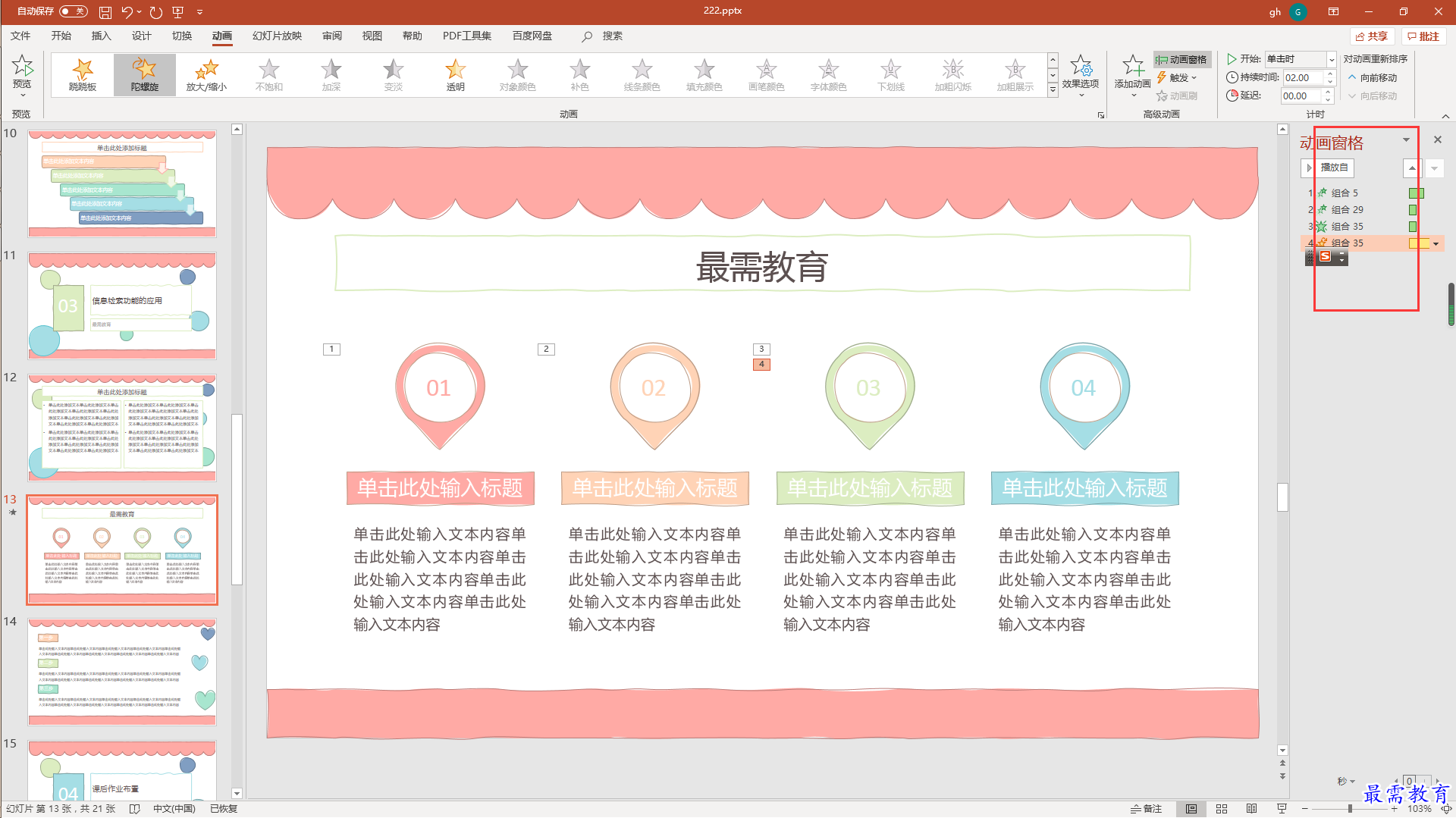Viewport: 1456px width, 818px height.
Task: Switch to the 插入 insert tab
Action: 101,36
